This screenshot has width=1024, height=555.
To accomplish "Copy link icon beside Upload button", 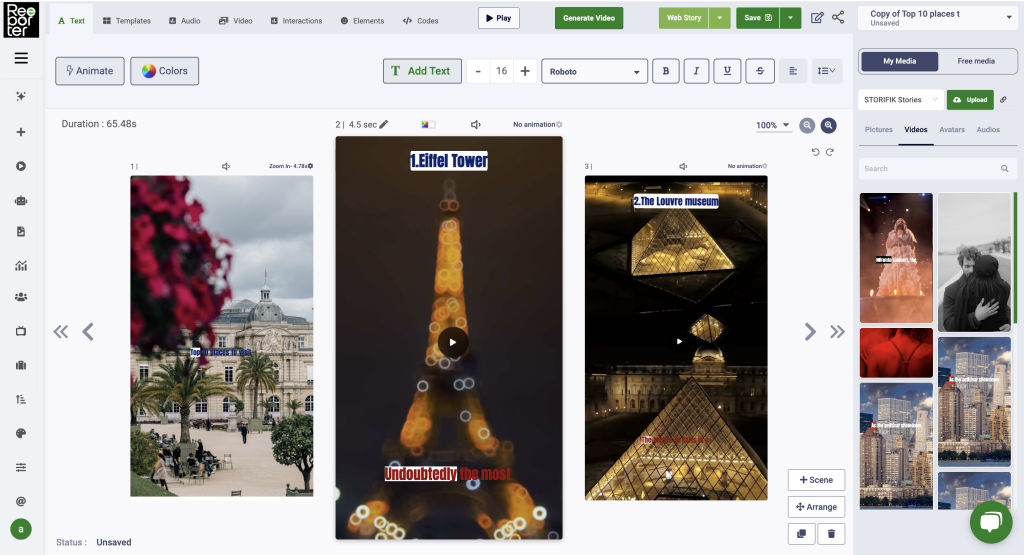I will pyautogui.click(x=1003, y=100).
